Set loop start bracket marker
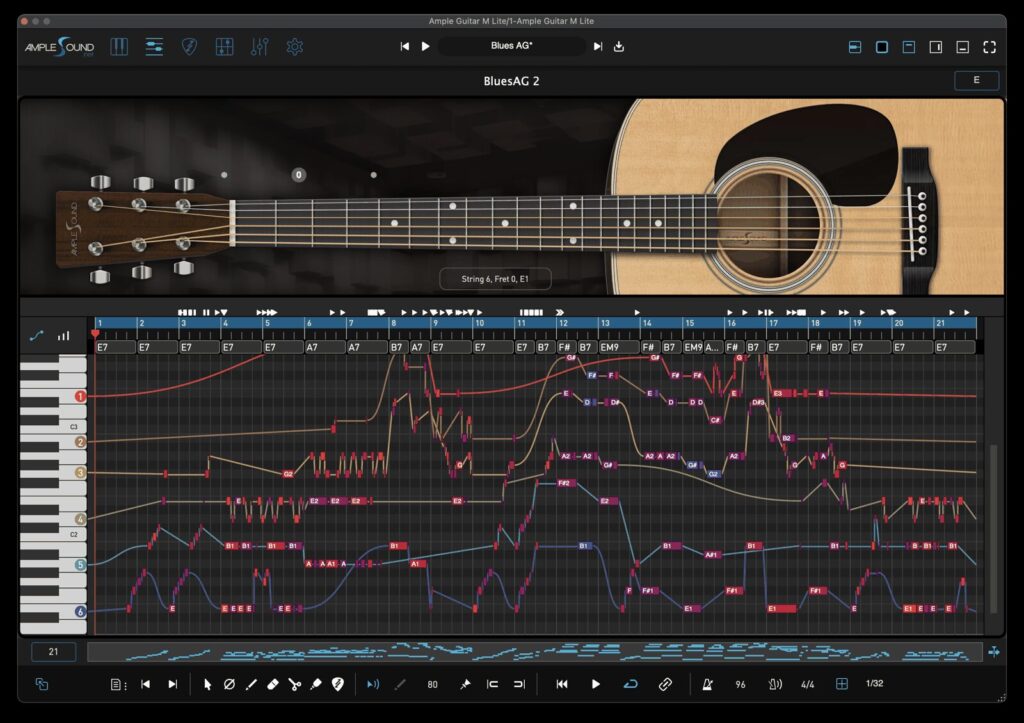Image resolution: width=1024 pixels, height=723 pixels. pyautogui.click(x=492, y=684)
